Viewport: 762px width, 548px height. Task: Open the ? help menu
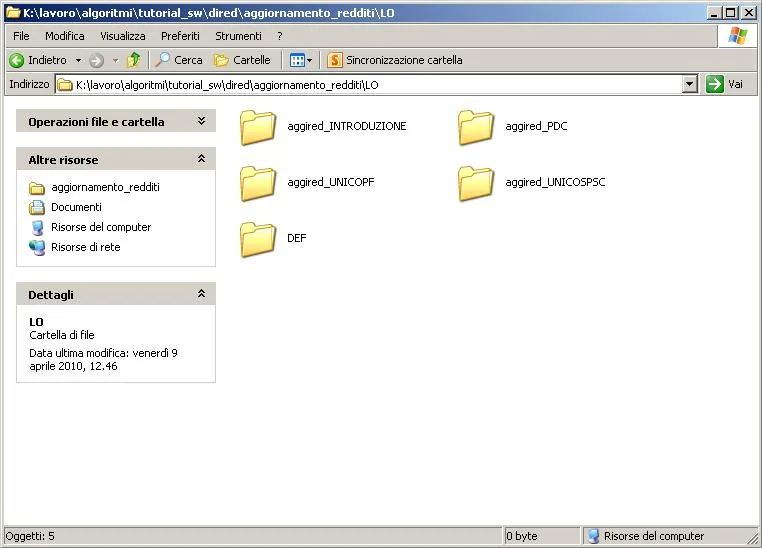[279, 36]
